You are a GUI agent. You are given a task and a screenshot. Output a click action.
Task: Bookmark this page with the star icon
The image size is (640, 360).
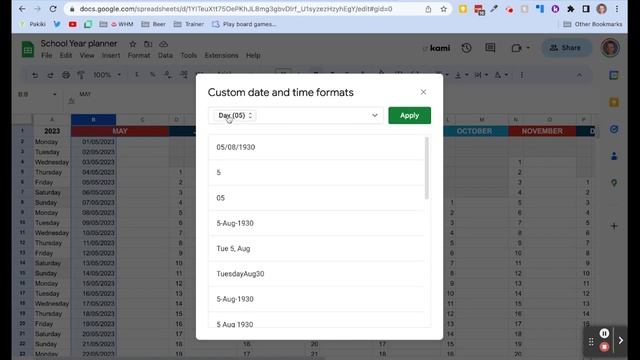point(444,9)
